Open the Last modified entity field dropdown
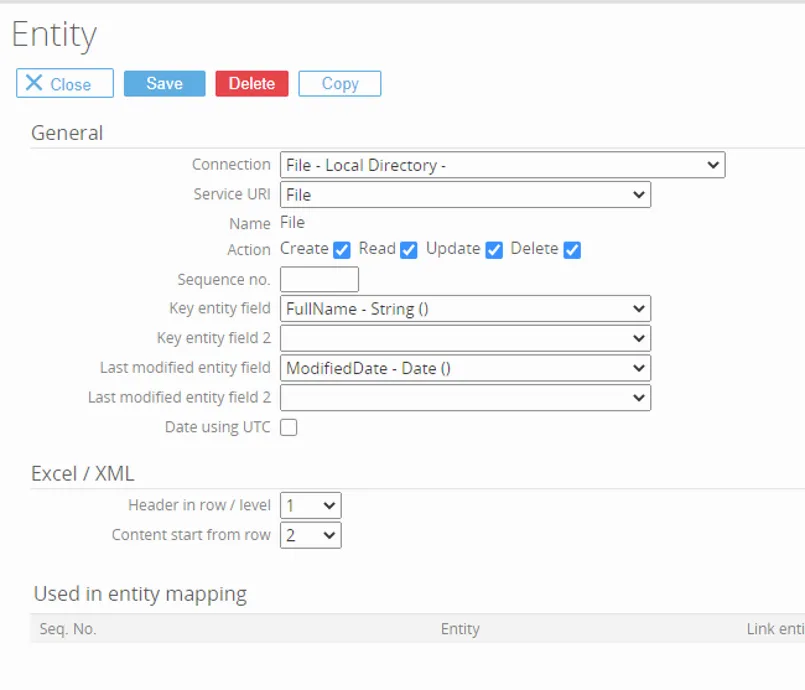Screen dimensions: 805x690 point(465,368)
